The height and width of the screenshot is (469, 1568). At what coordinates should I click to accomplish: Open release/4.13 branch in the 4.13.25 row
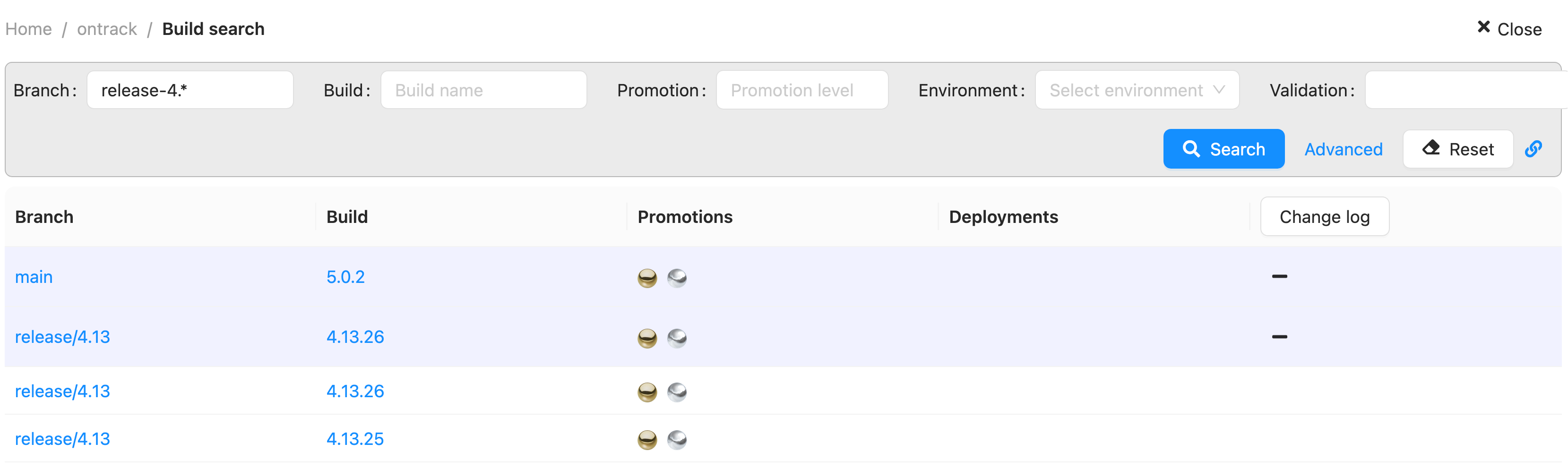63,439
